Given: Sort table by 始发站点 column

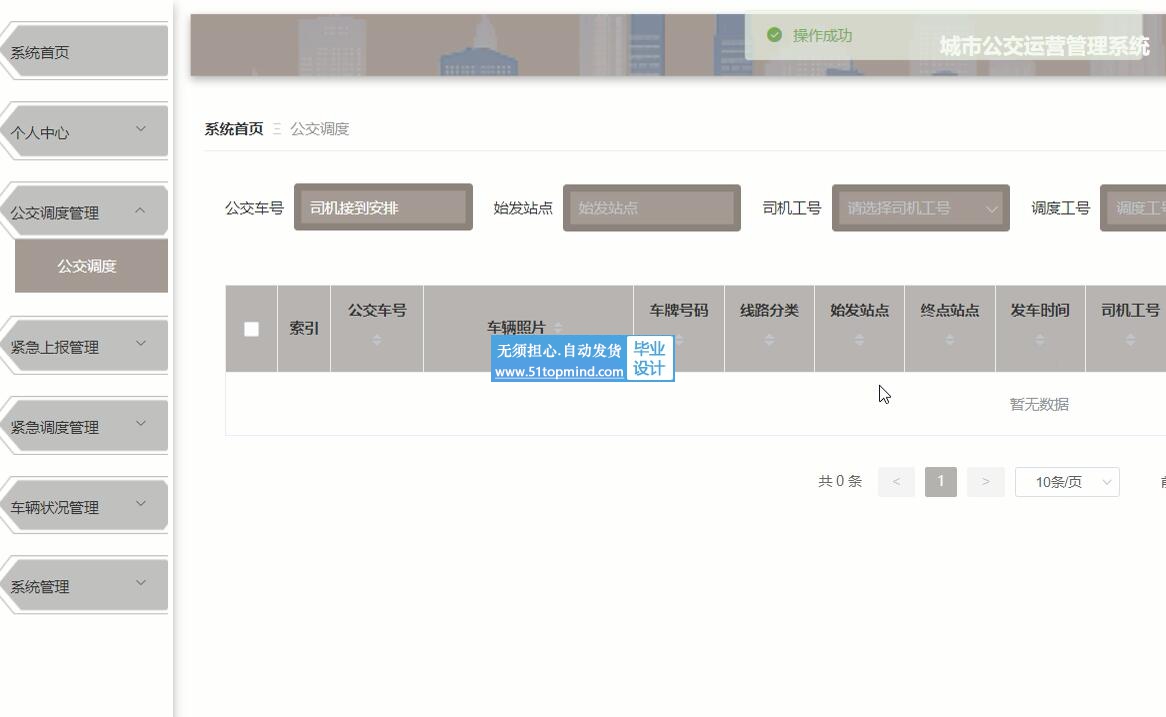Looking at the screenshot, I should coord(860,340).
